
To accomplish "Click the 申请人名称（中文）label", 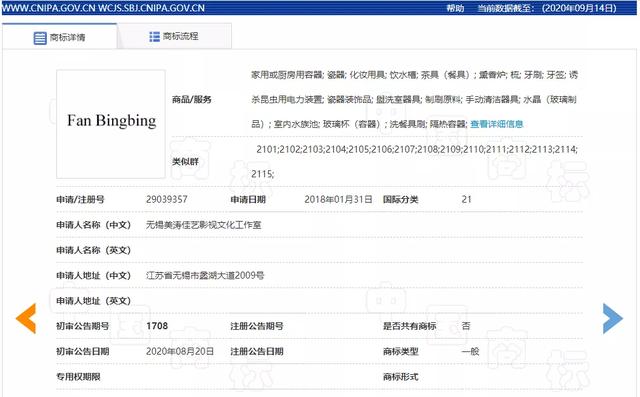I will point(93,225).
